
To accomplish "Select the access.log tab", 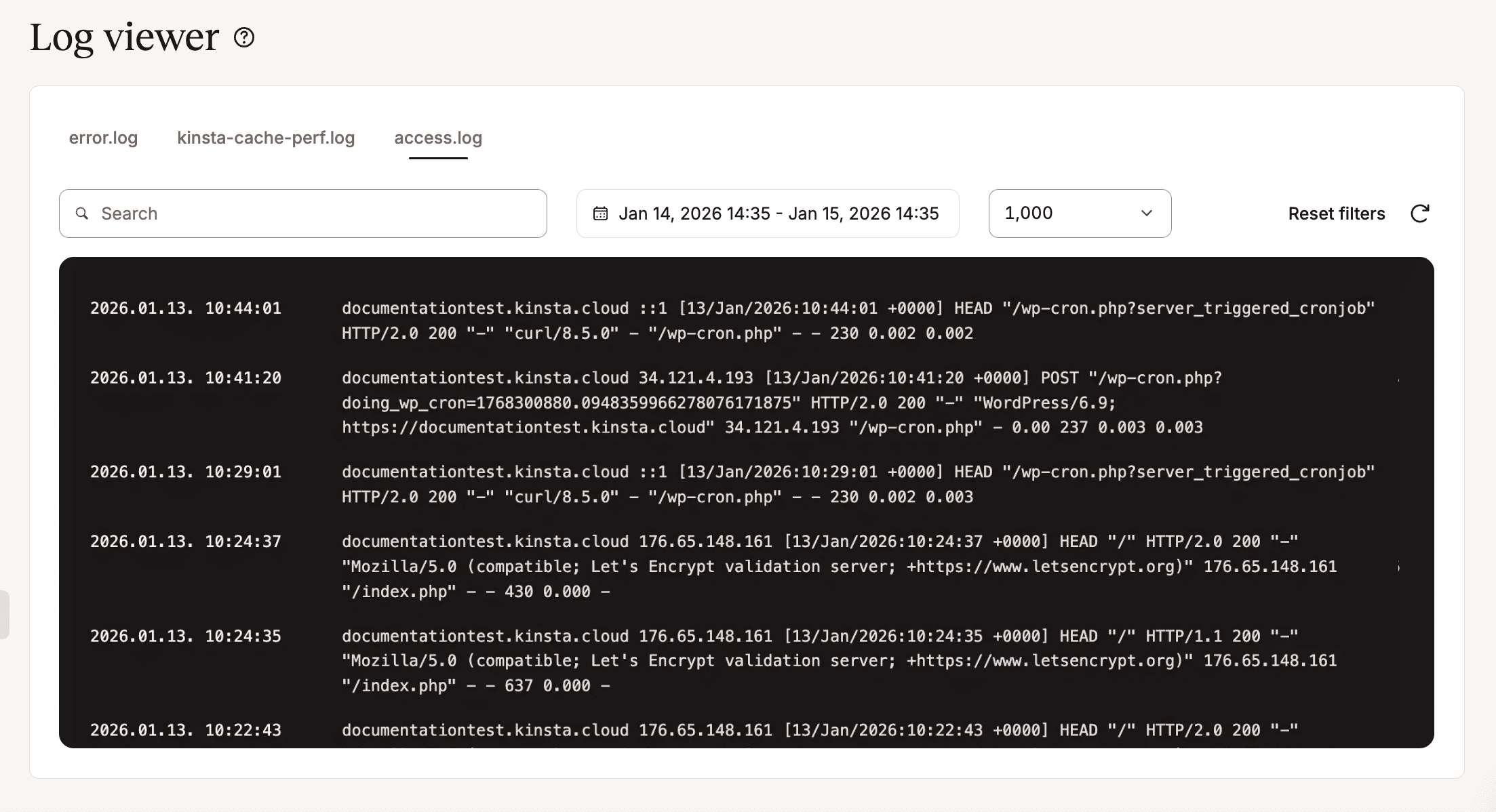I will pos(437,138).
